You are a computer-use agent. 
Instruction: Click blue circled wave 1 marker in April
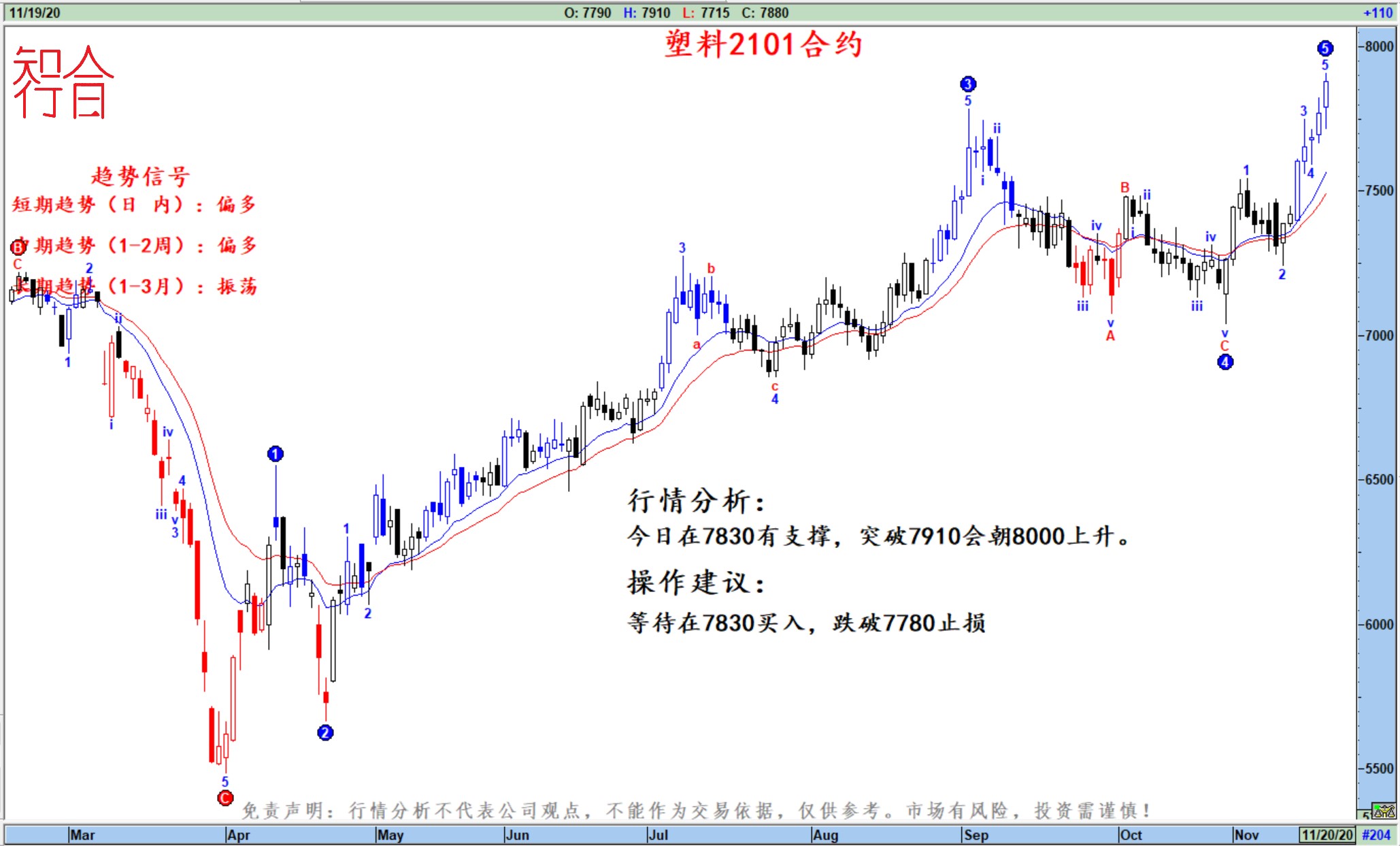click(275, 454)
